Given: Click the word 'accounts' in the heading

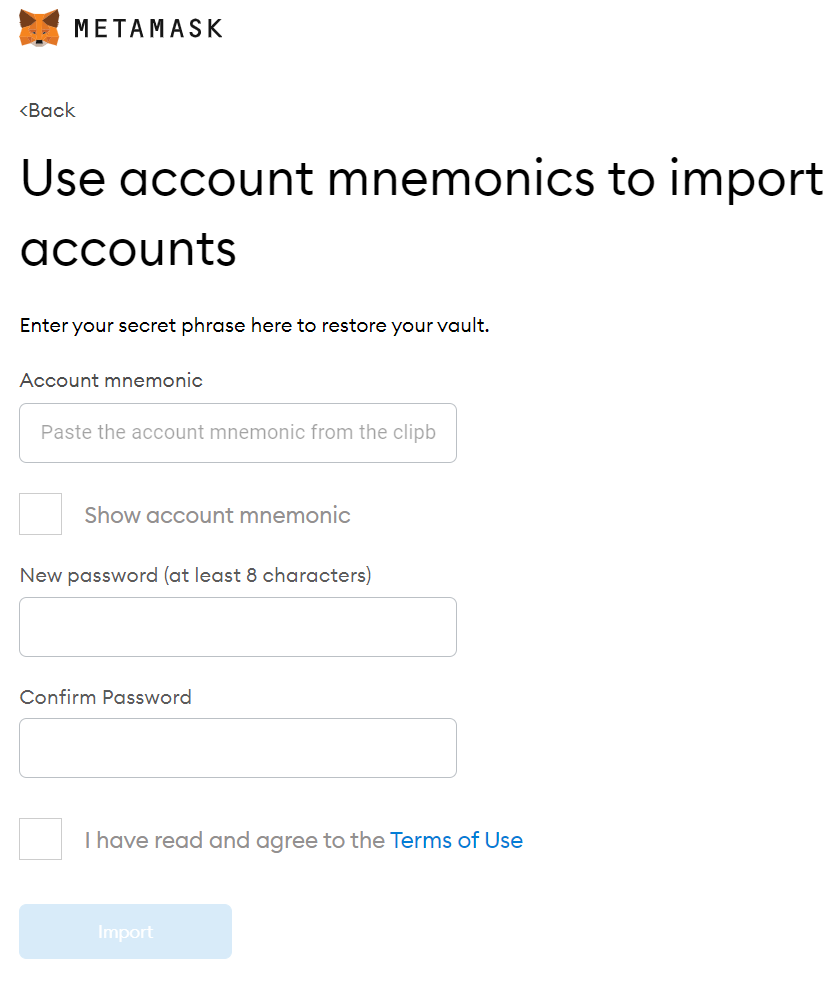Looking at the screenshot, I should [x=128, y=249].
